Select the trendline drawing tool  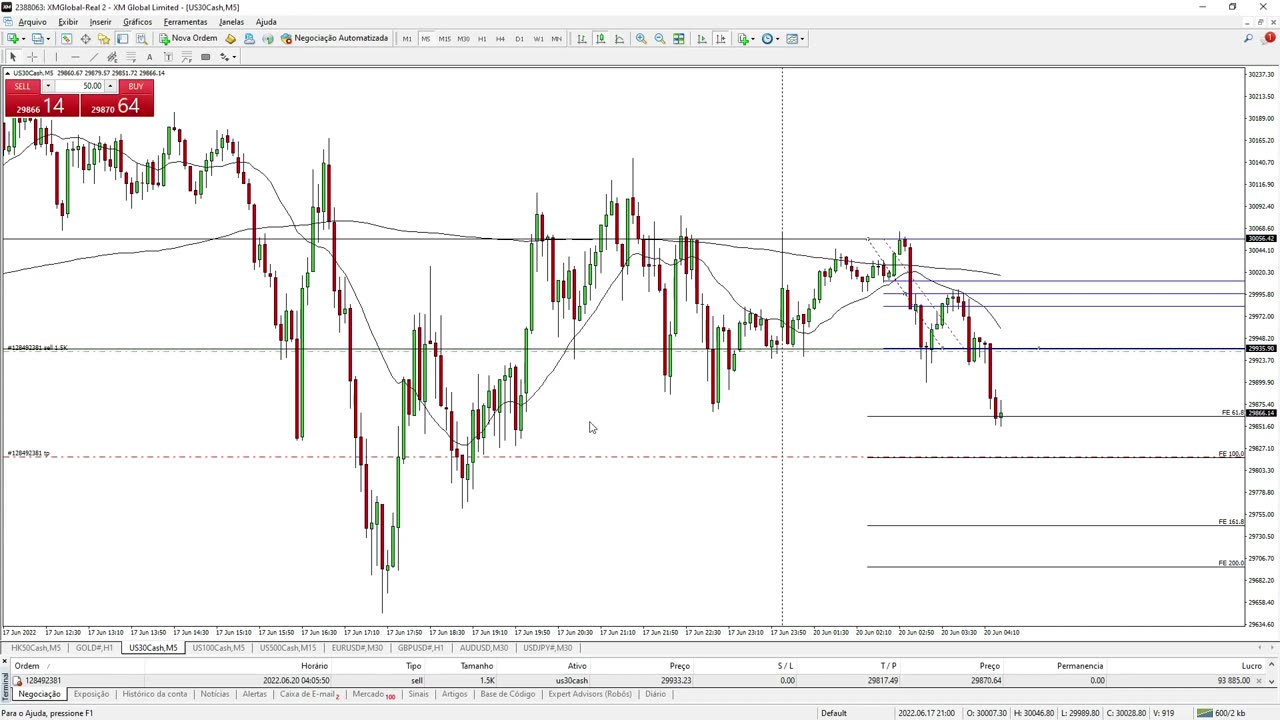click(94, 57)
